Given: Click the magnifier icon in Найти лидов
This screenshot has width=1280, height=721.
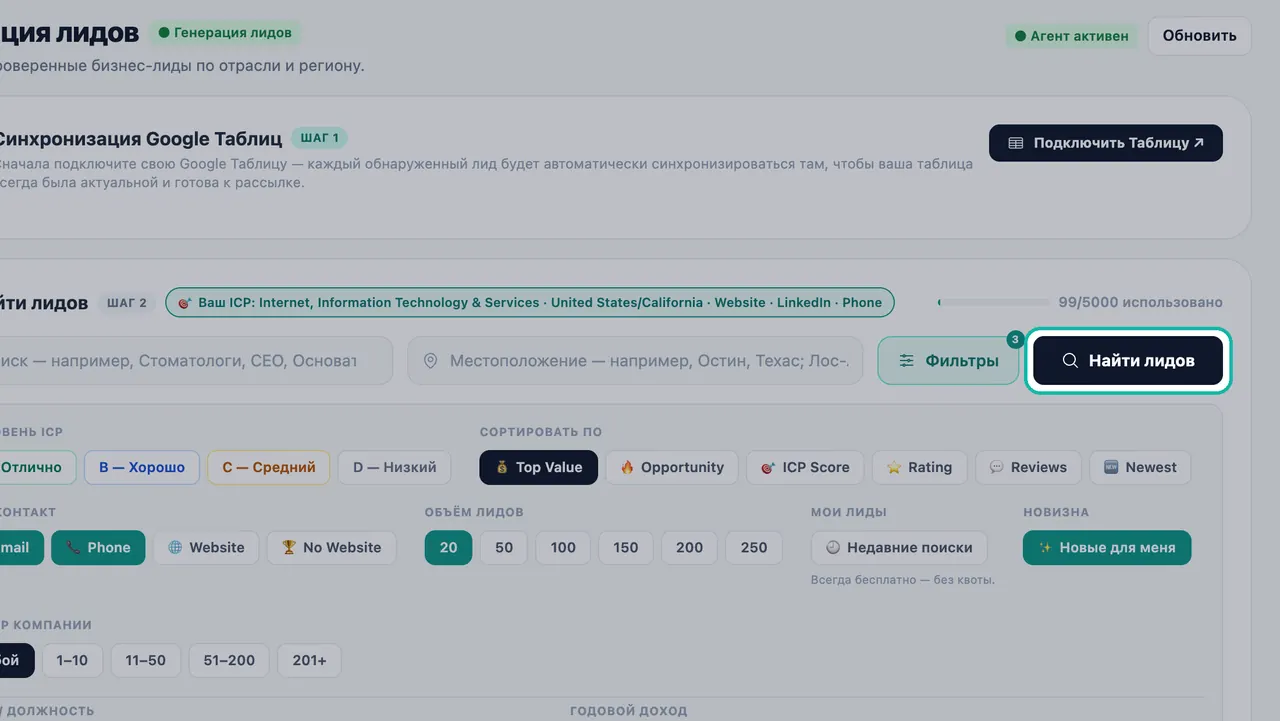Looking at the screenshot, I should coord(1070,361).
